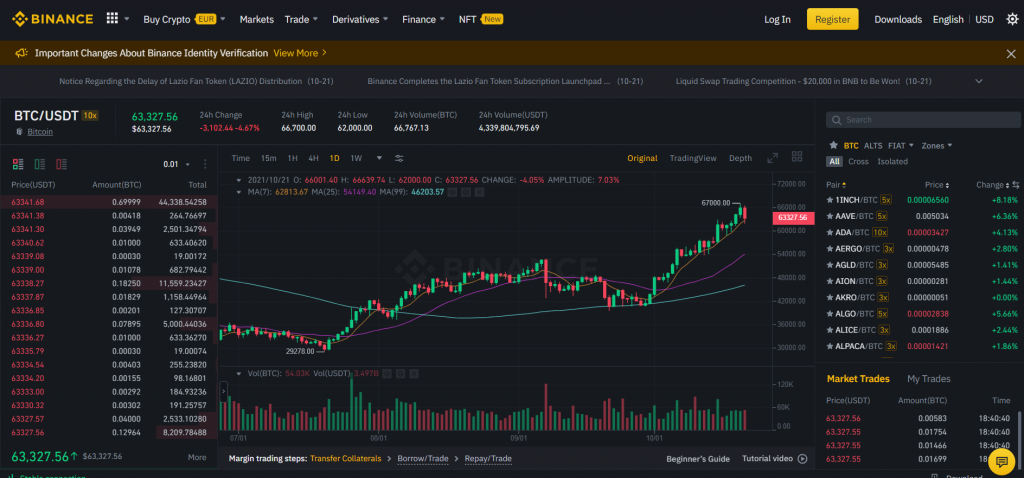The image size is (1024, 478).
Task: Play the Tutorial video icon
Action: coord(803,459)
